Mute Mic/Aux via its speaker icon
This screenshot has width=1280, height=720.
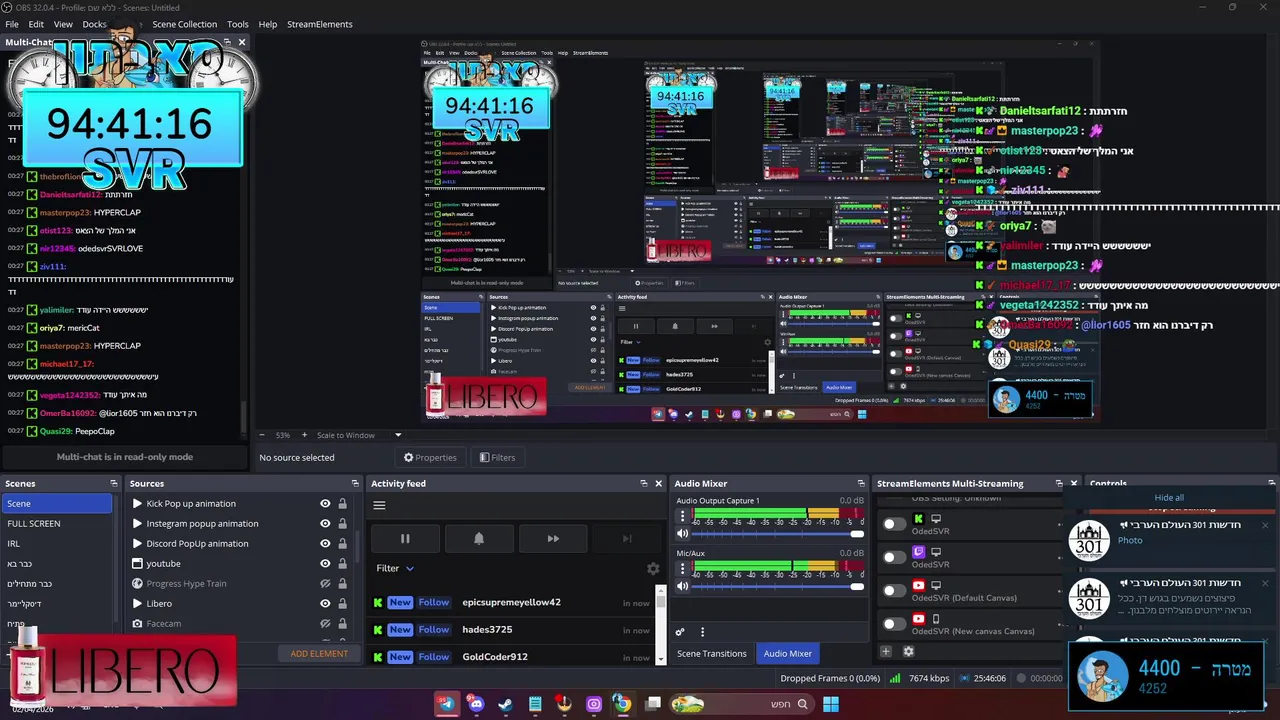pos(683,586)
